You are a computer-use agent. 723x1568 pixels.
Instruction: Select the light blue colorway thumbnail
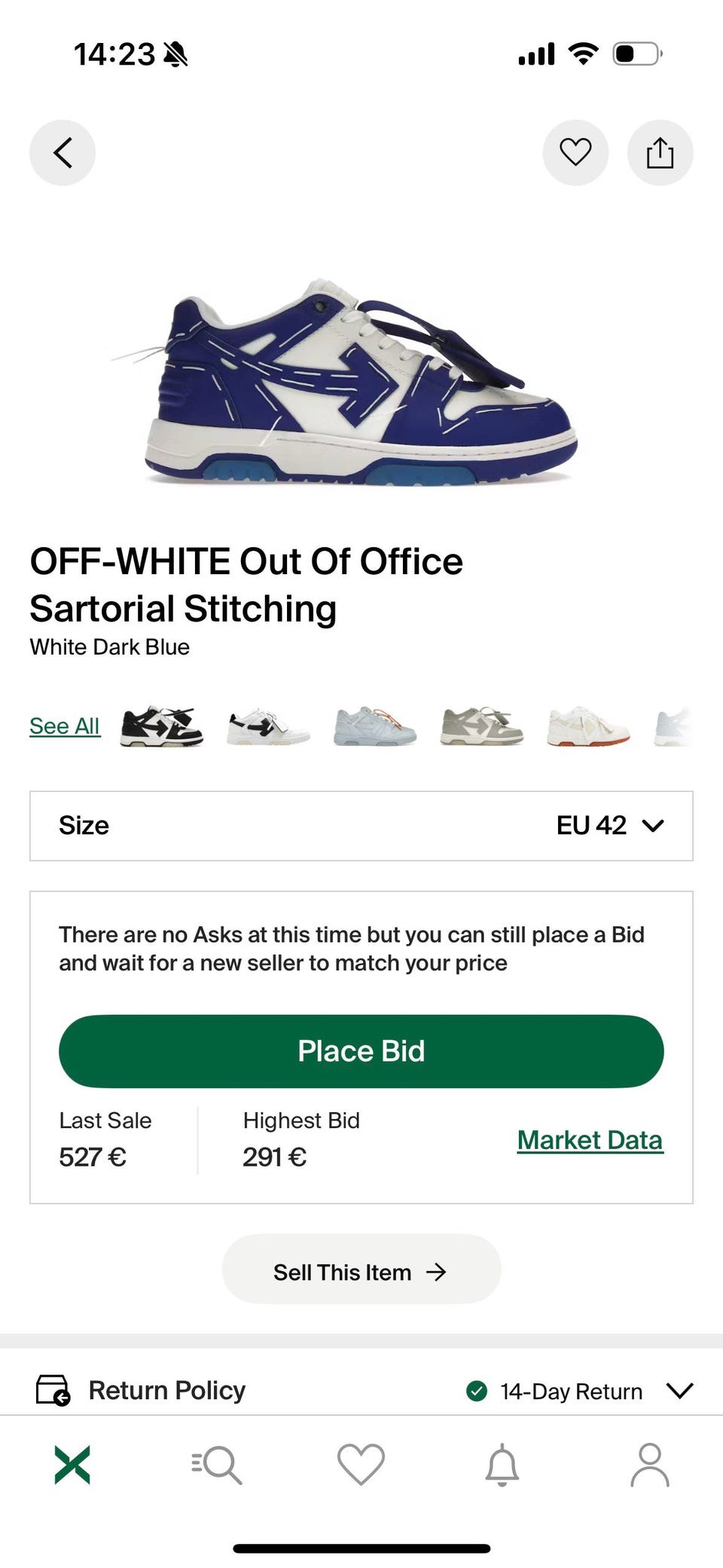point(375,726)
